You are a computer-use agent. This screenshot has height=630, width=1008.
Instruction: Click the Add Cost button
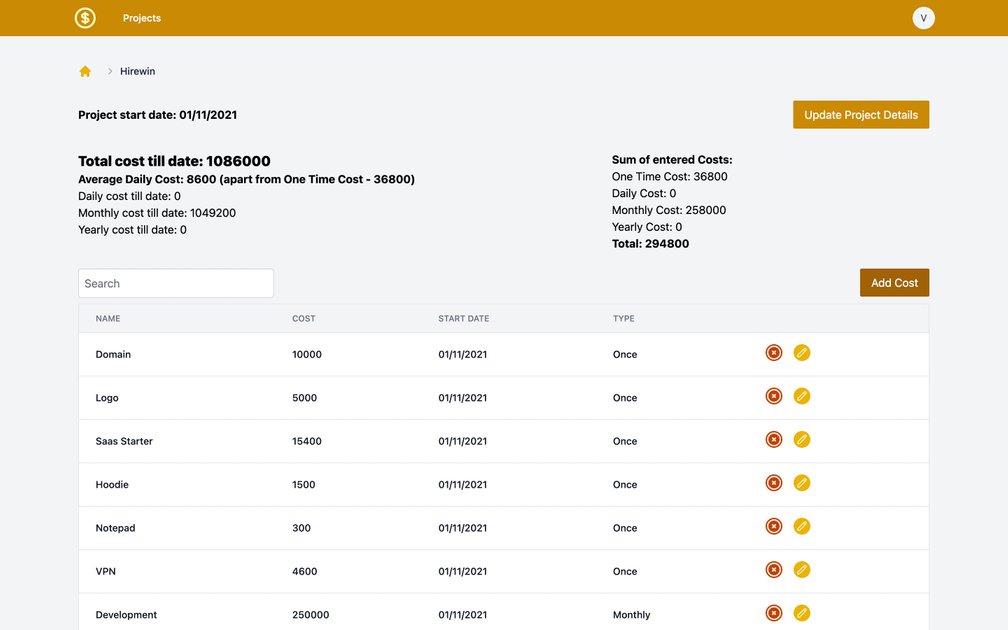pos(893,282)
